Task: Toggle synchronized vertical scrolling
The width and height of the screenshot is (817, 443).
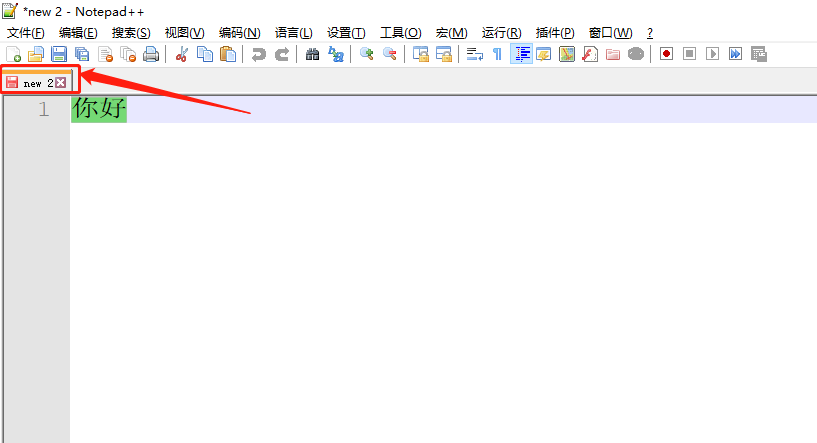Action: point(420,54)
